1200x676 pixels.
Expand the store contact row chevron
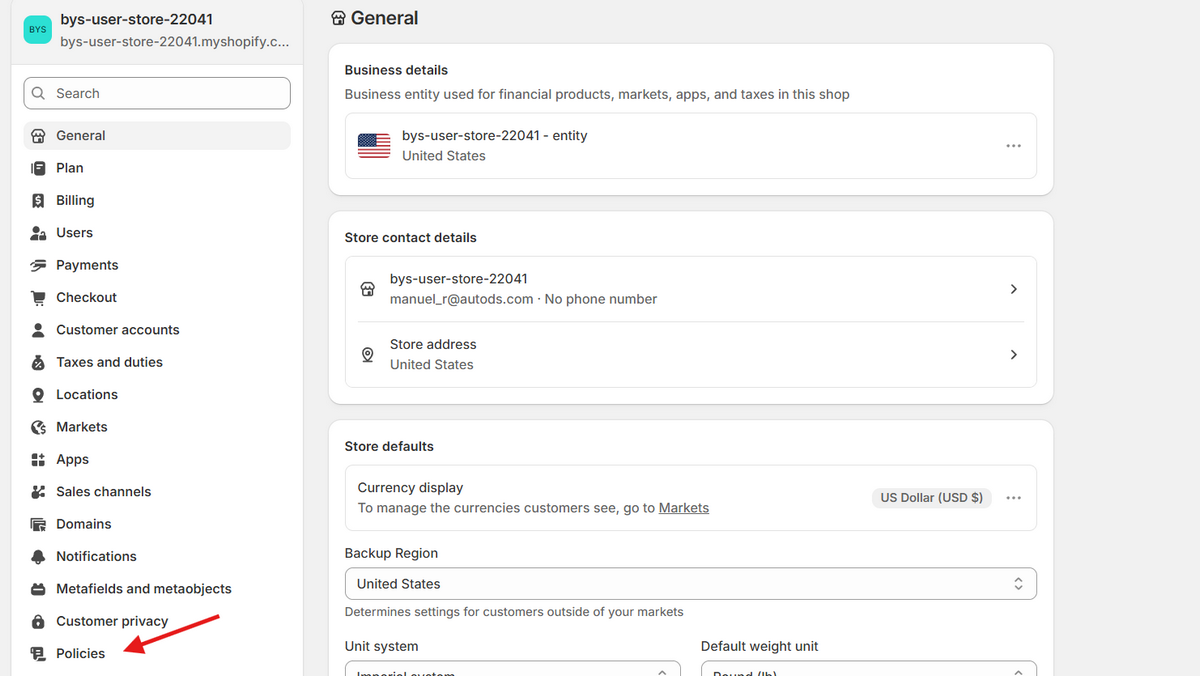[x=1013, y=289]
